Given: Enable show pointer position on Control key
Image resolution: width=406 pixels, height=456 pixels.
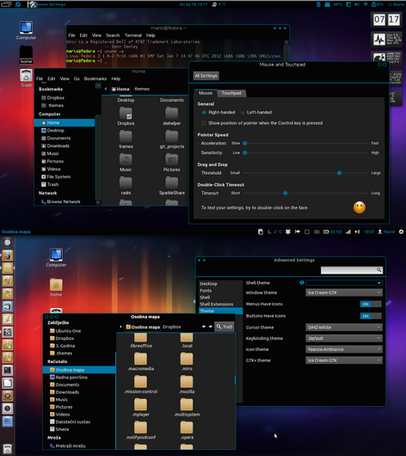Looking at the screenshot, I should (203, 123).
